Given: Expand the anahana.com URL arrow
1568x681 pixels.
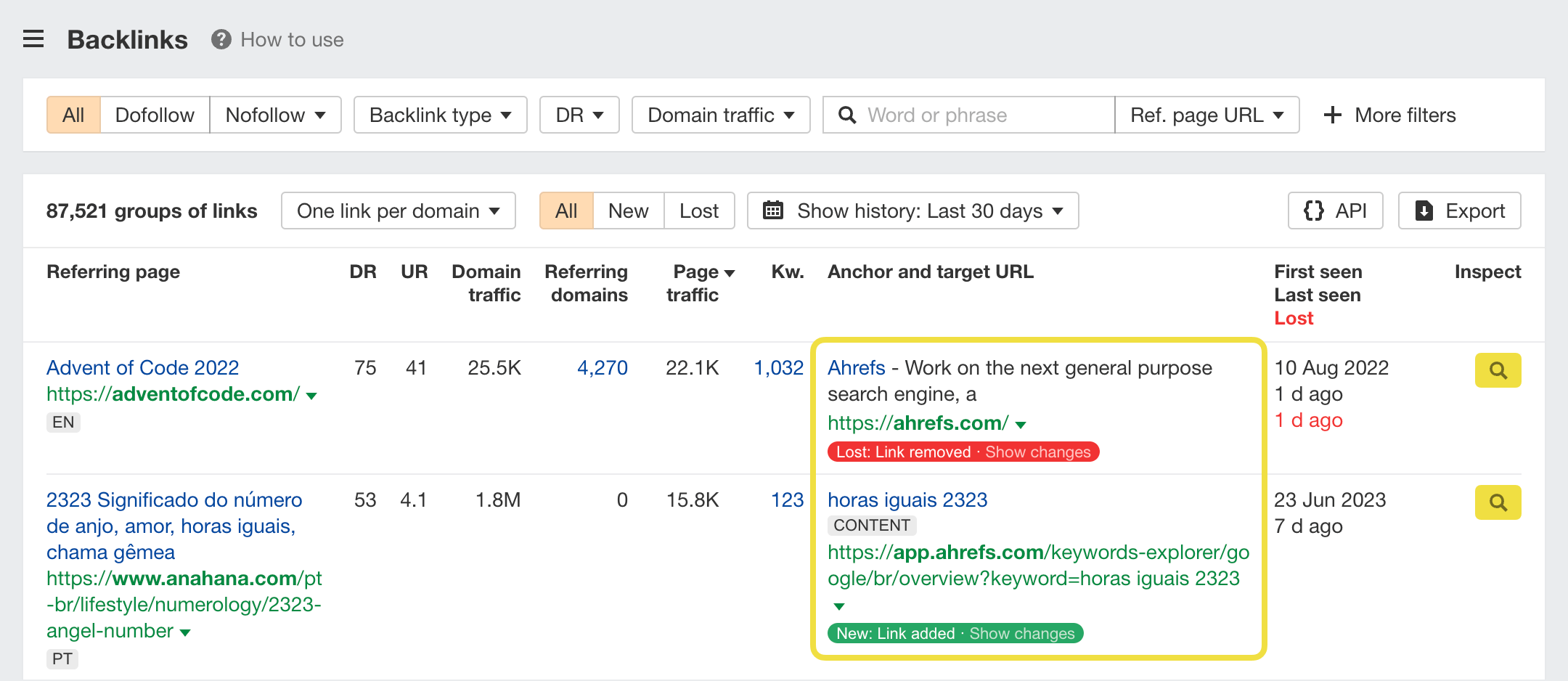Looking at the screenshot, I should pos(185,632).
